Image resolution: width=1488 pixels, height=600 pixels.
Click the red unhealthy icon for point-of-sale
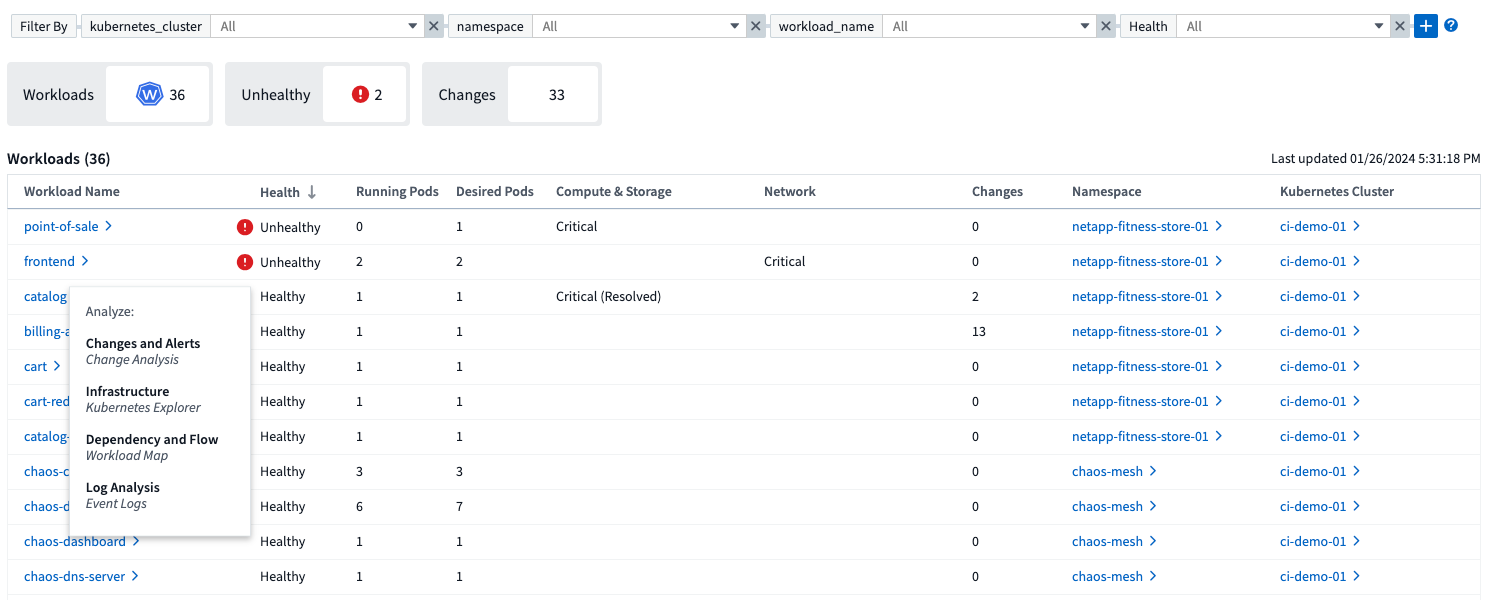pos(245,227)
